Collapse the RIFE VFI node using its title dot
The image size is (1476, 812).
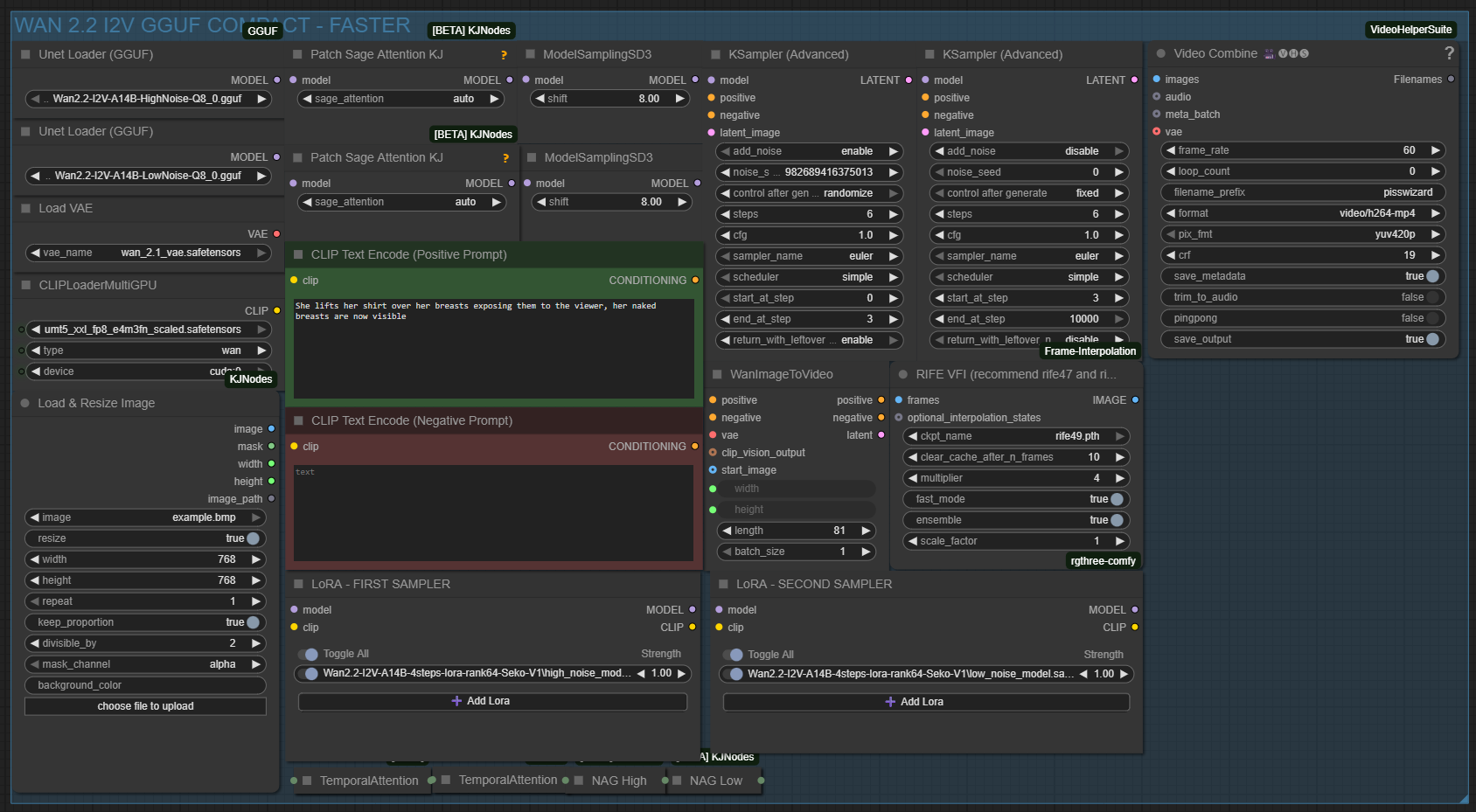click(902, 374)
